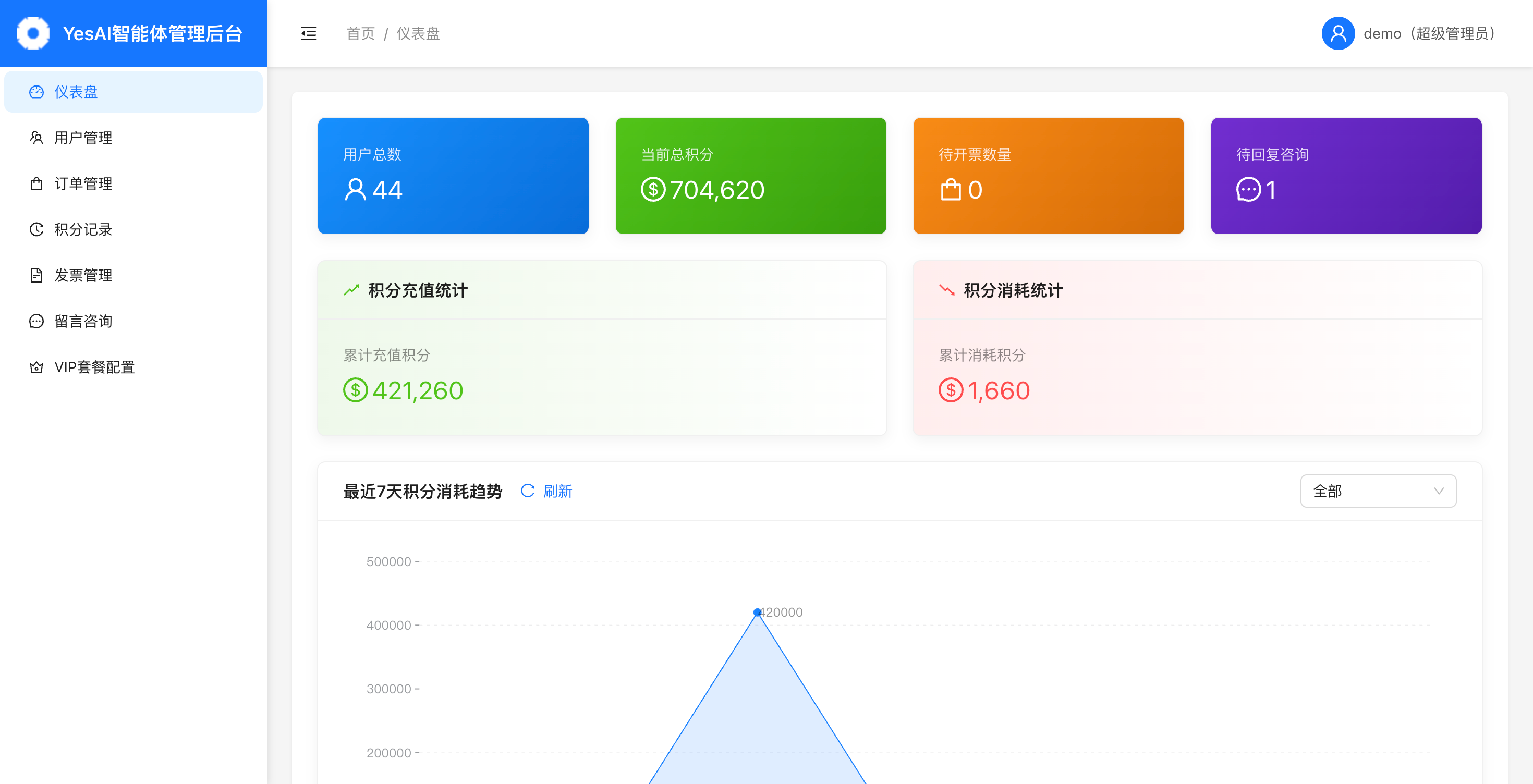1533x784 pixels.
Task: Click the 200000 axis label
Action: click(x=388, y=753)
